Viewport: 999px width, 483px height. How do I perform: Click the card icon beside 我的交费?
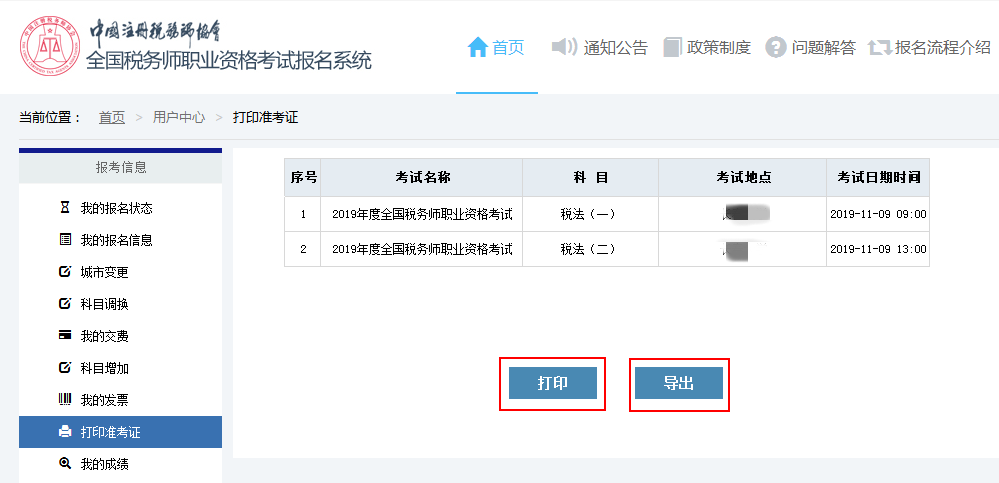65,336
